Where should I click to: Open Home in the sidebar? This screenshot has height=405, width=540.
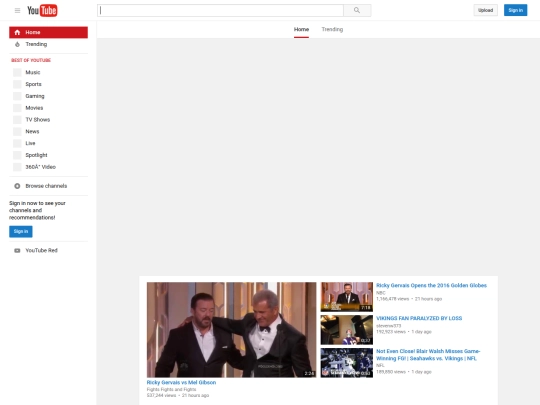tap(49, 32)
